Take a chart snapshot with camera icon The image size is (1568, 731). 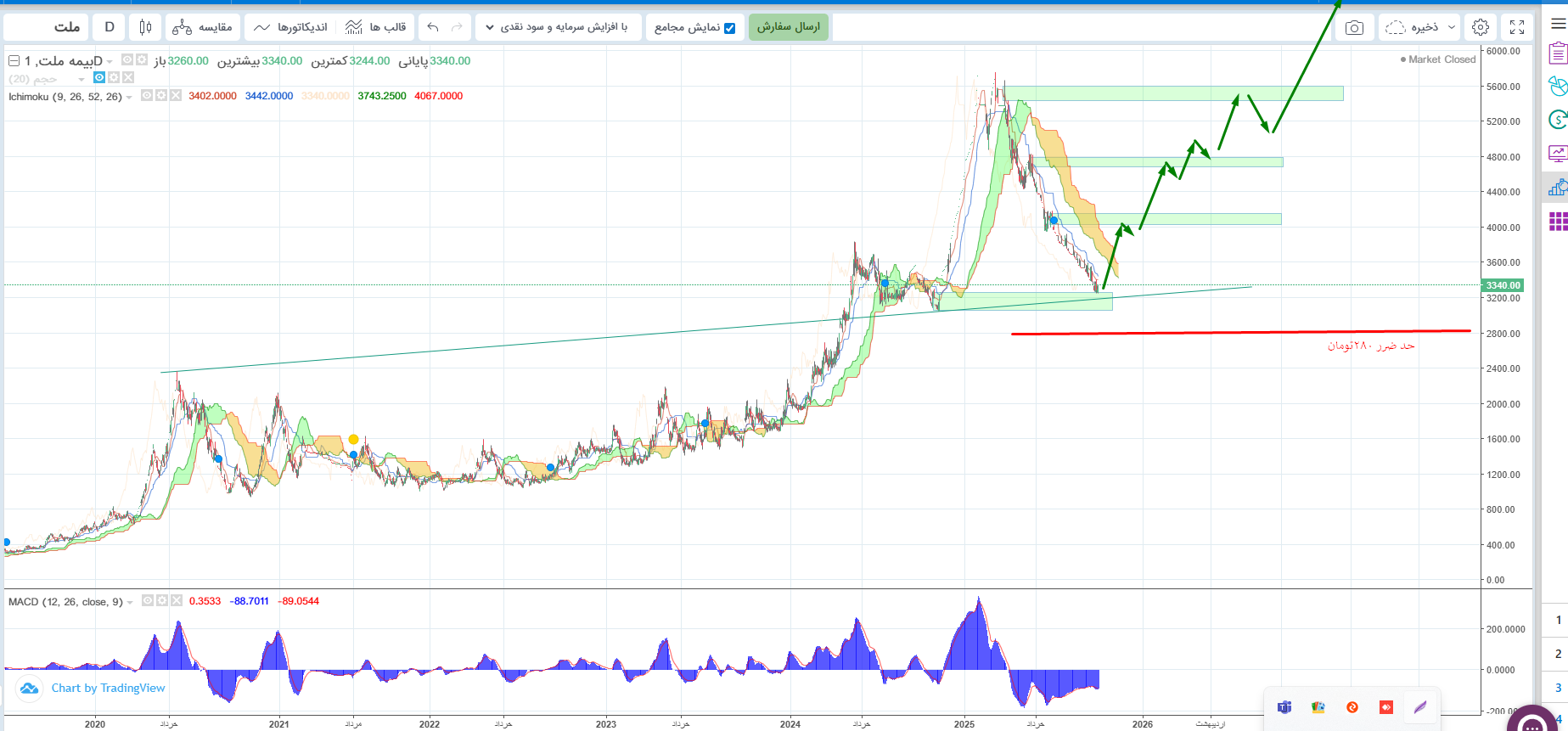[x=1354, y=28]
